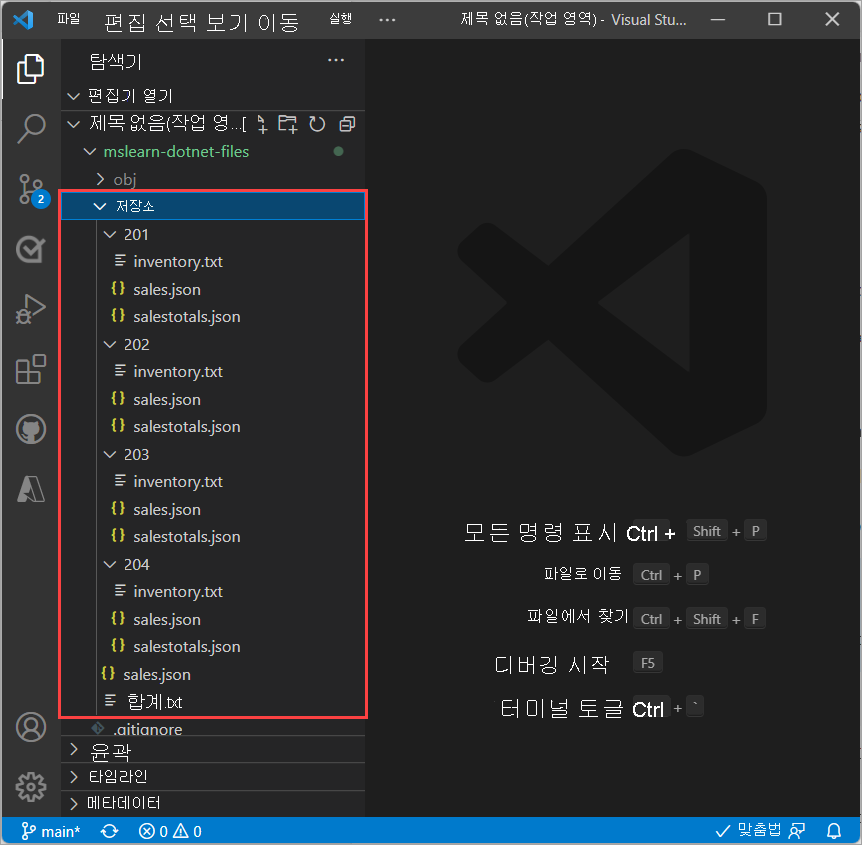Open explorer views and more actions ellipsis
This screenshot has height=845, width=862.
coord(335,60)
